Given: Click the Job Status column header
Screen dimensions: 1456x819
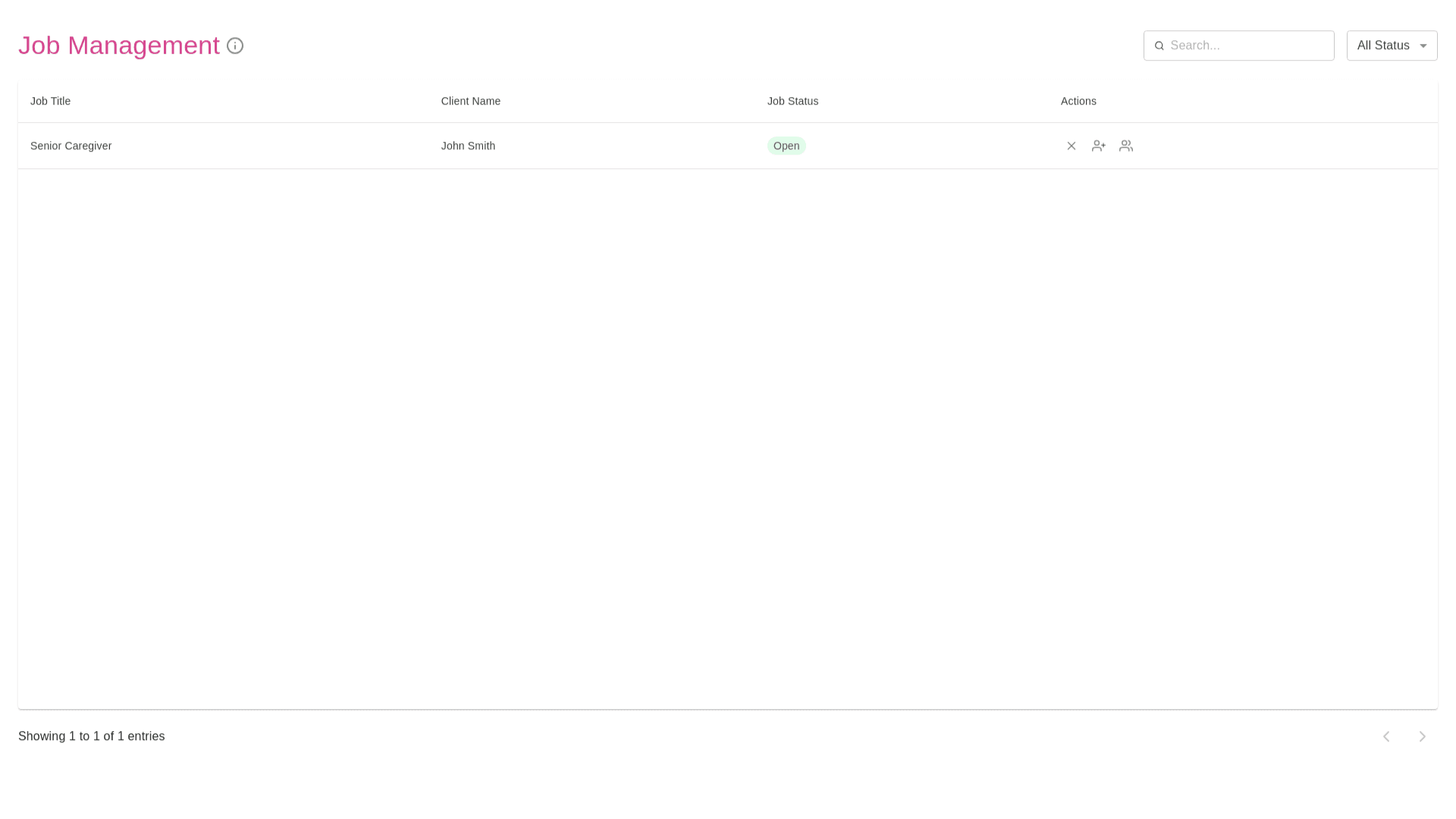Looking at the screenshot, I should pos(792,101).
